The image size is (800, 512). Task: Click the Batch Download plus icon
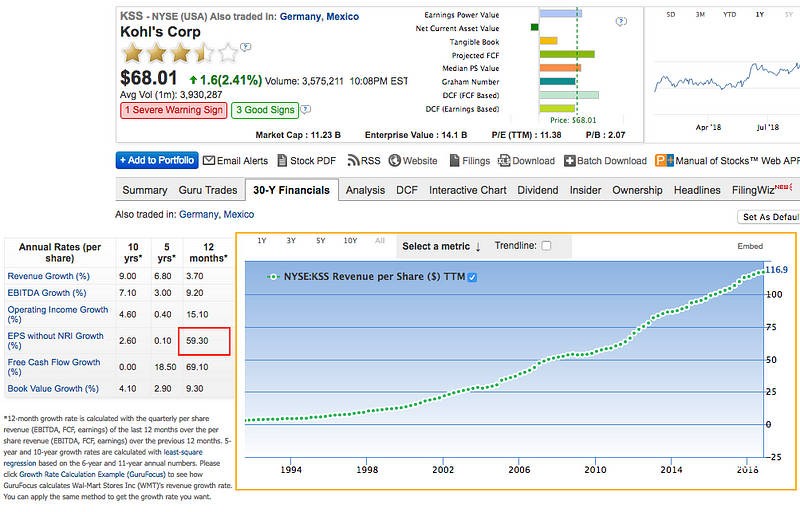pos(569,161)
